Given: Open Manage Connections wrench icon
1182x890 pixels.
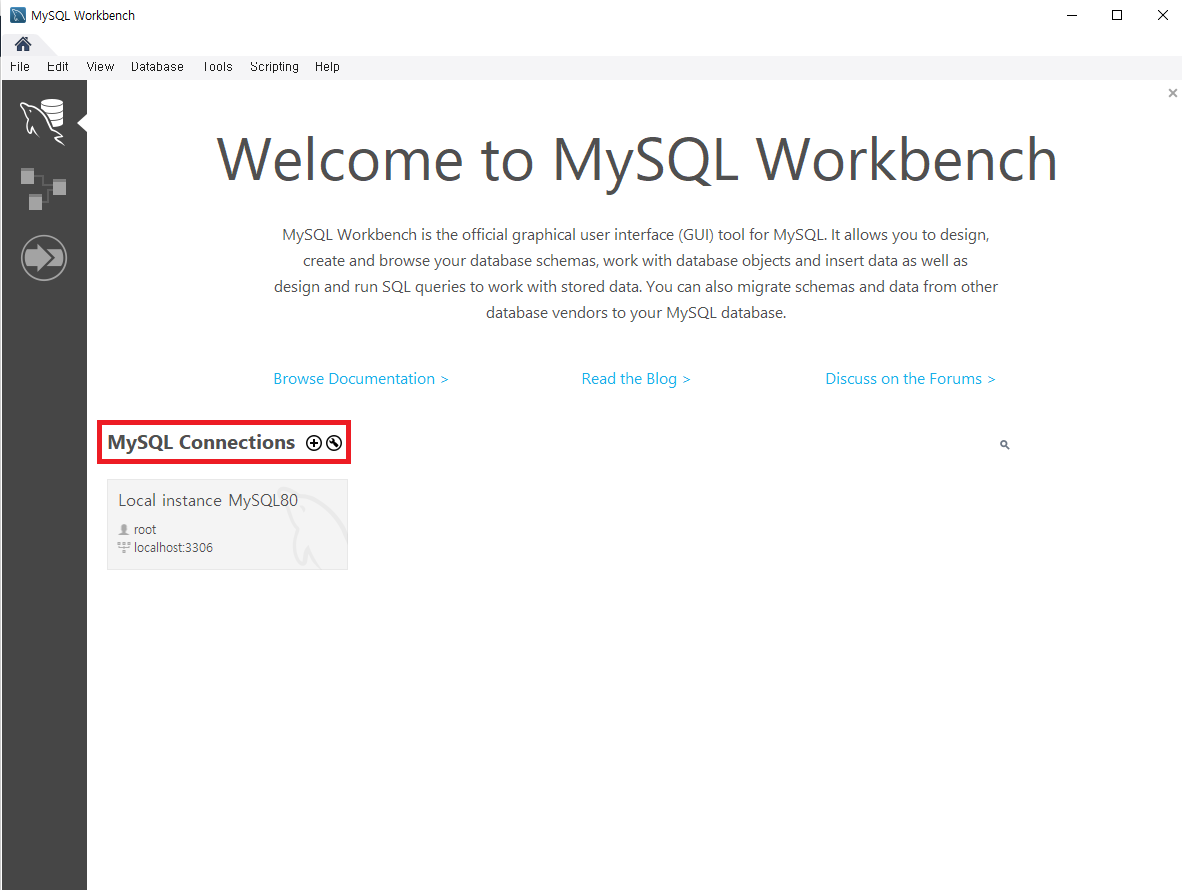Looking at the screenshot, I should 334,443.
